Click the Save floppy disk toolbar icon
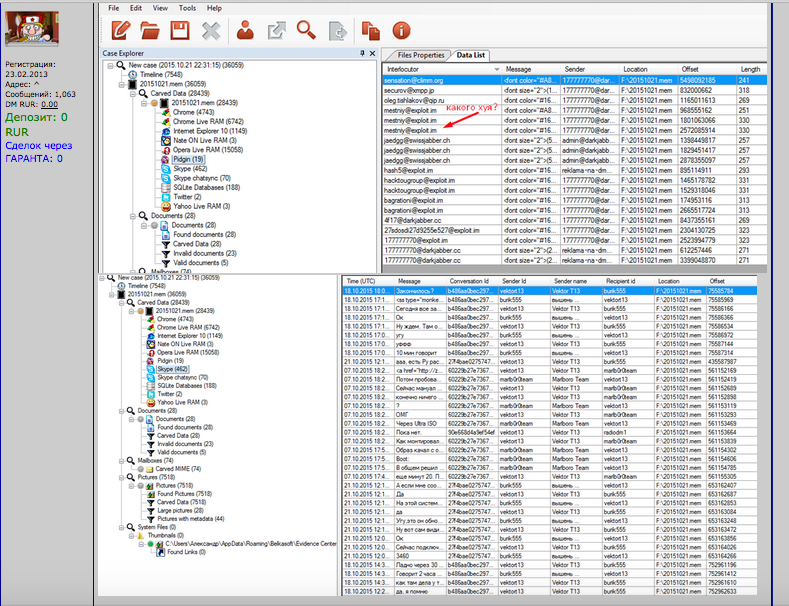This screenshot has width=789, height=606. pos(180,30)
